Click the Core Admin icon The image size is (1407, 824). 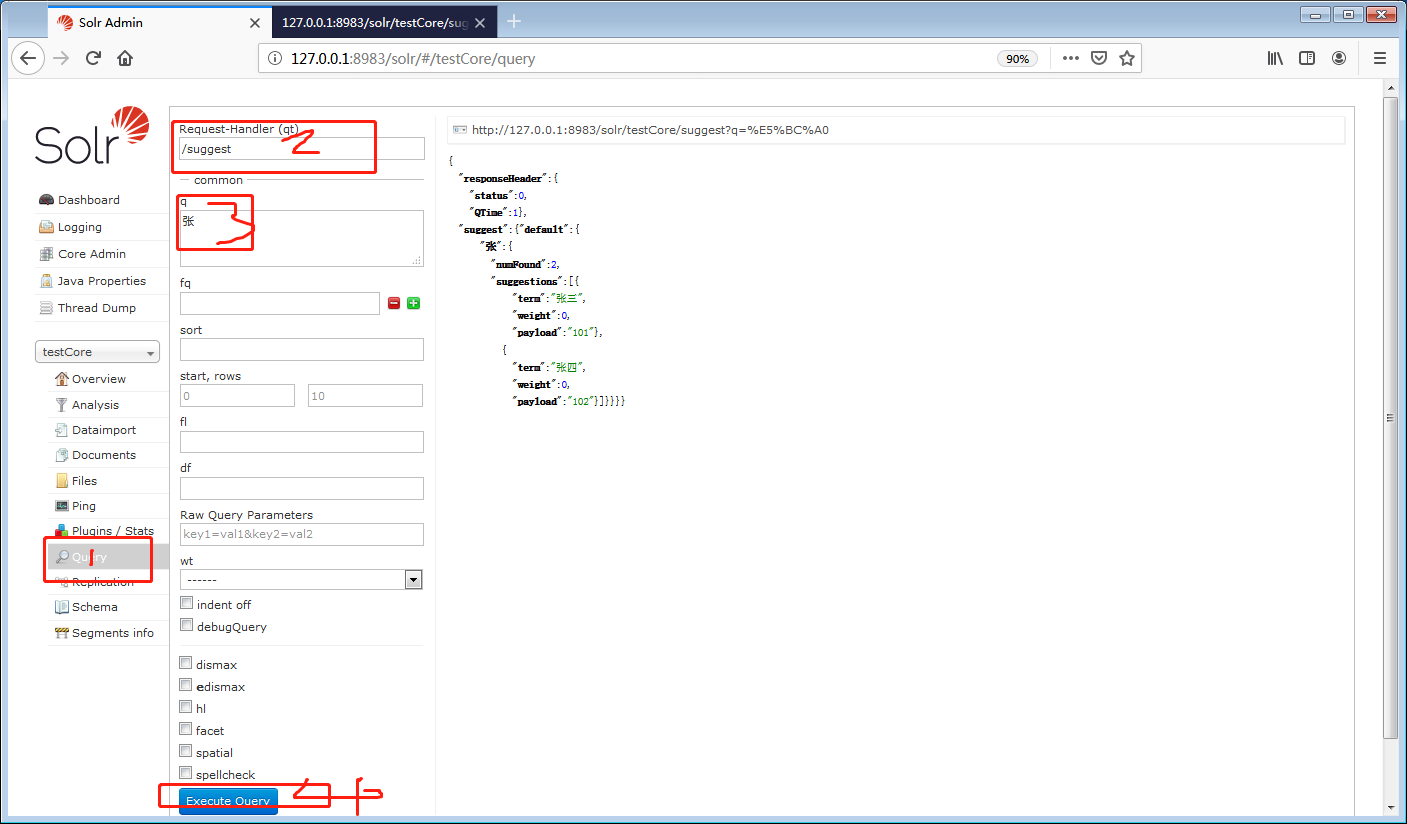[x=46, y=254]
